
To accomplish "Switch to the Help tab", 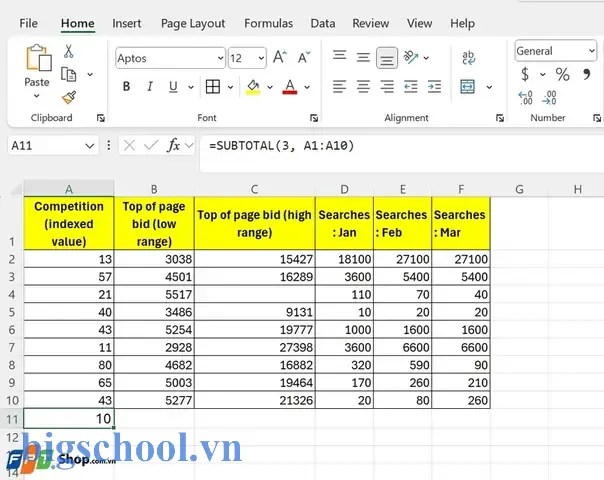I will point(462,23).
